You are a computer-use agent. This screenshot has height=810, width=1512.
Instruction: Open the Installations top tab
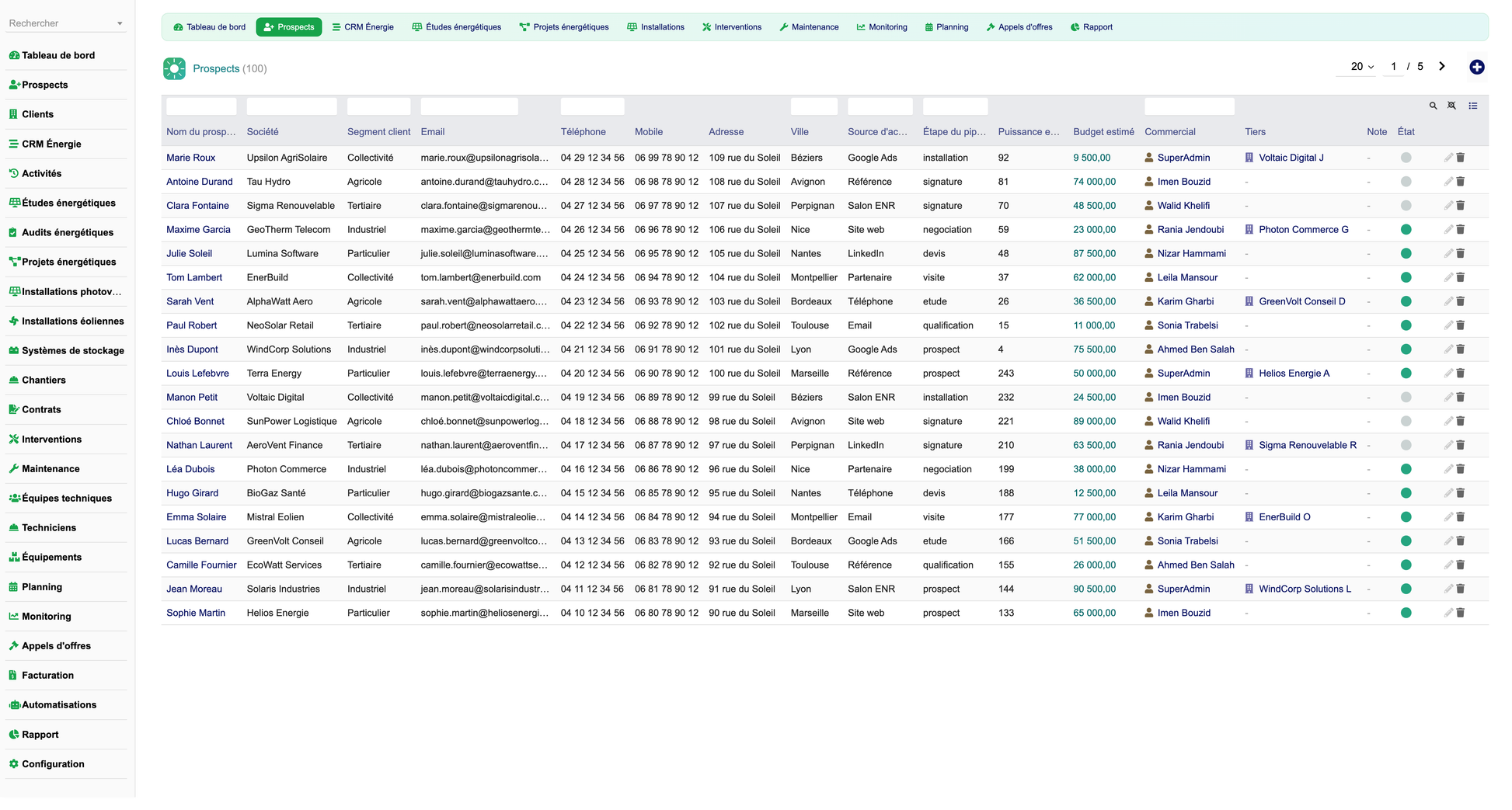(656, 27)
